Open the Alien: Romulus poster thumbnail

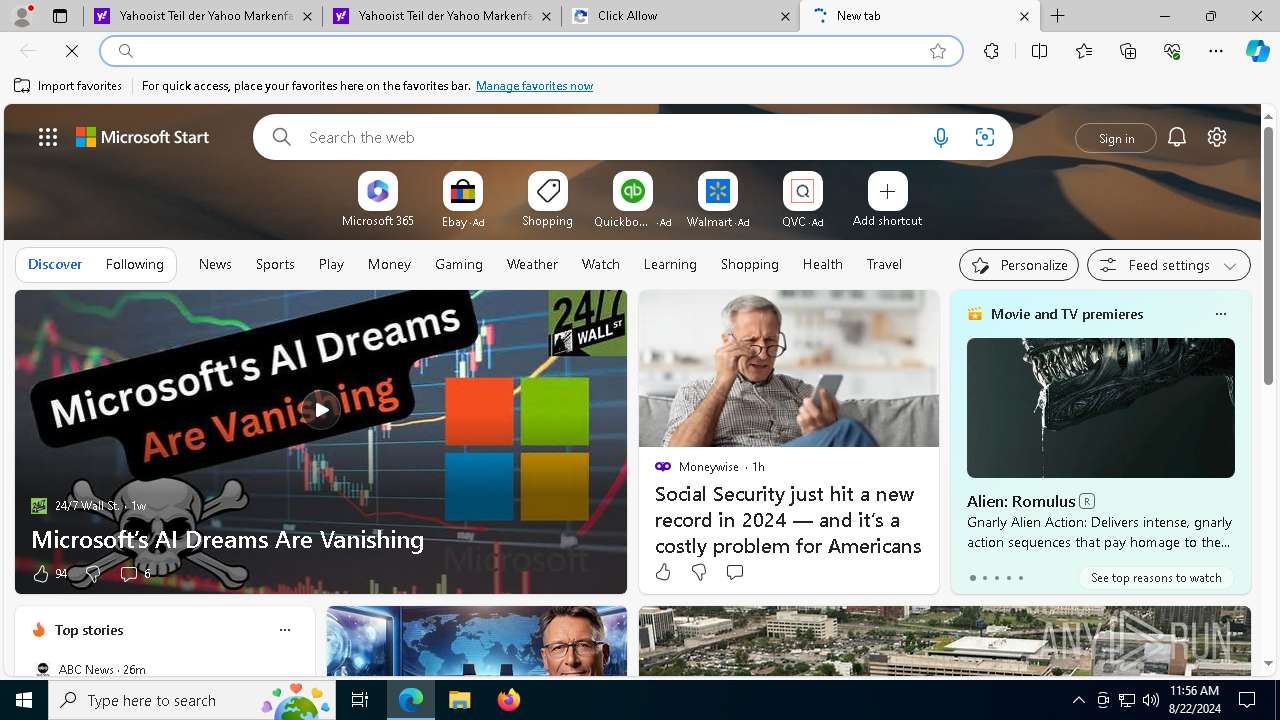click(1101, 408)
